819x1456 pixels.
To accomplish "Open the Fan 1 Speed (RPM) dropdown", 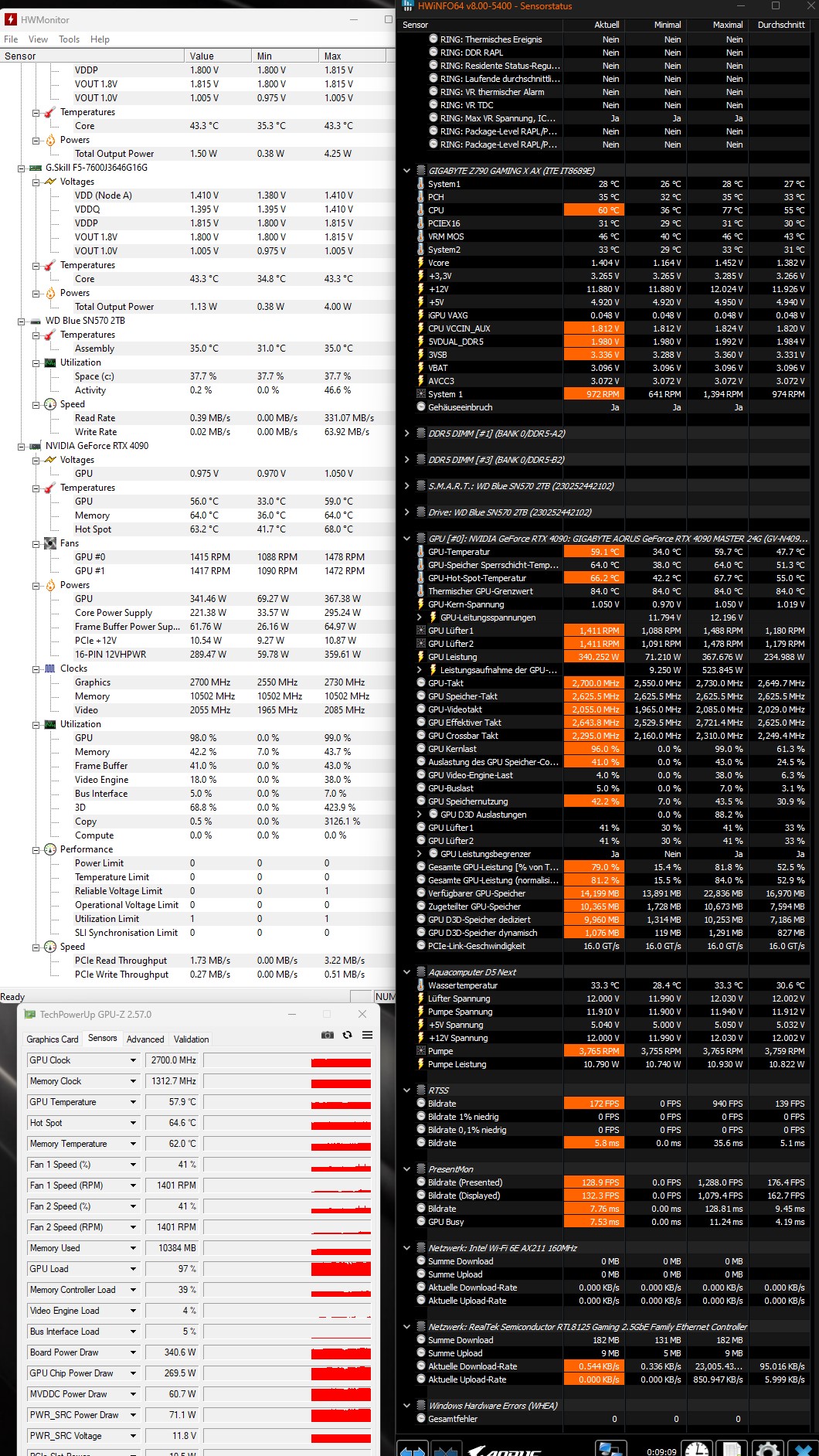I will pos(133,1186).
